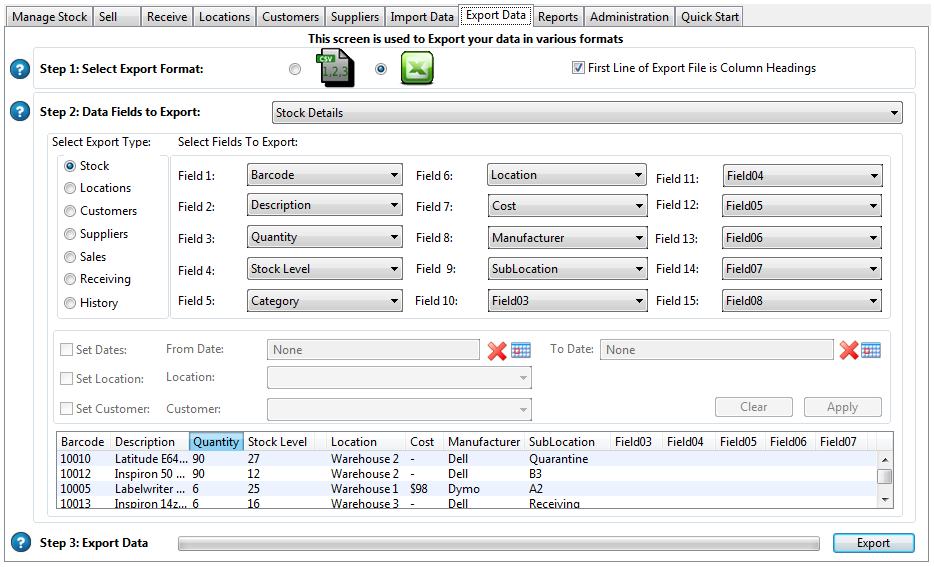
Task: Click the Apply button
Action: click(x=842, y=407)
